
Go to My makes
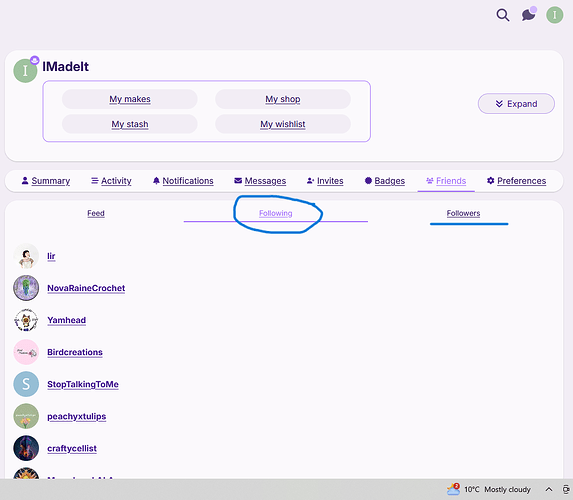130,99
